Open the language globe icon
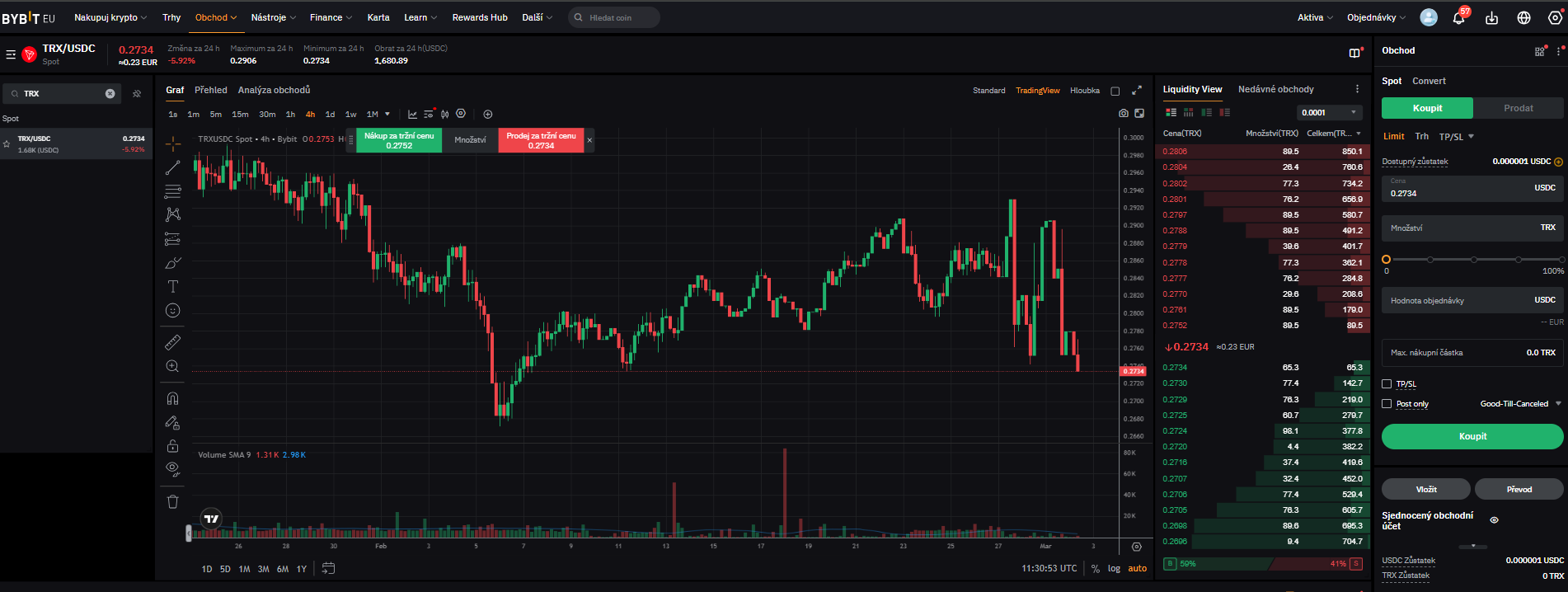 pyautogui.click(x=1523, y=18)
